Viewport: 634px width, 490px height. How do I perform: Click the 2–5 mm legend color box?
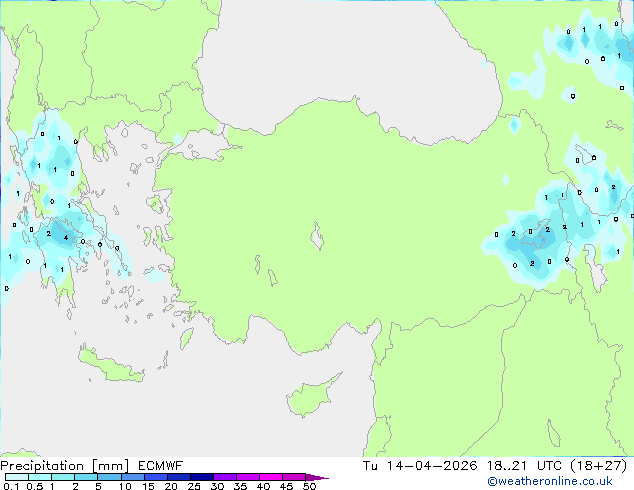pos(86,477)
